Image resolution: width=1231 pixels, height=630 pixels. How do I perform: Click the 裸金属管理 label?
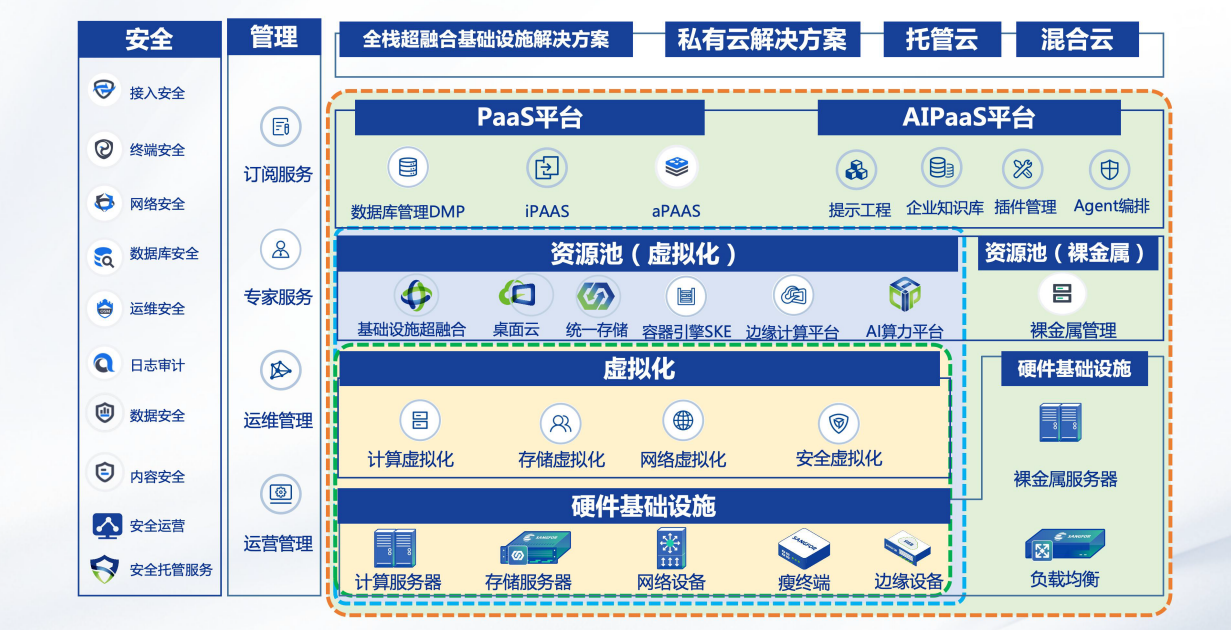pyautogui.click(x=1073, y=330)
